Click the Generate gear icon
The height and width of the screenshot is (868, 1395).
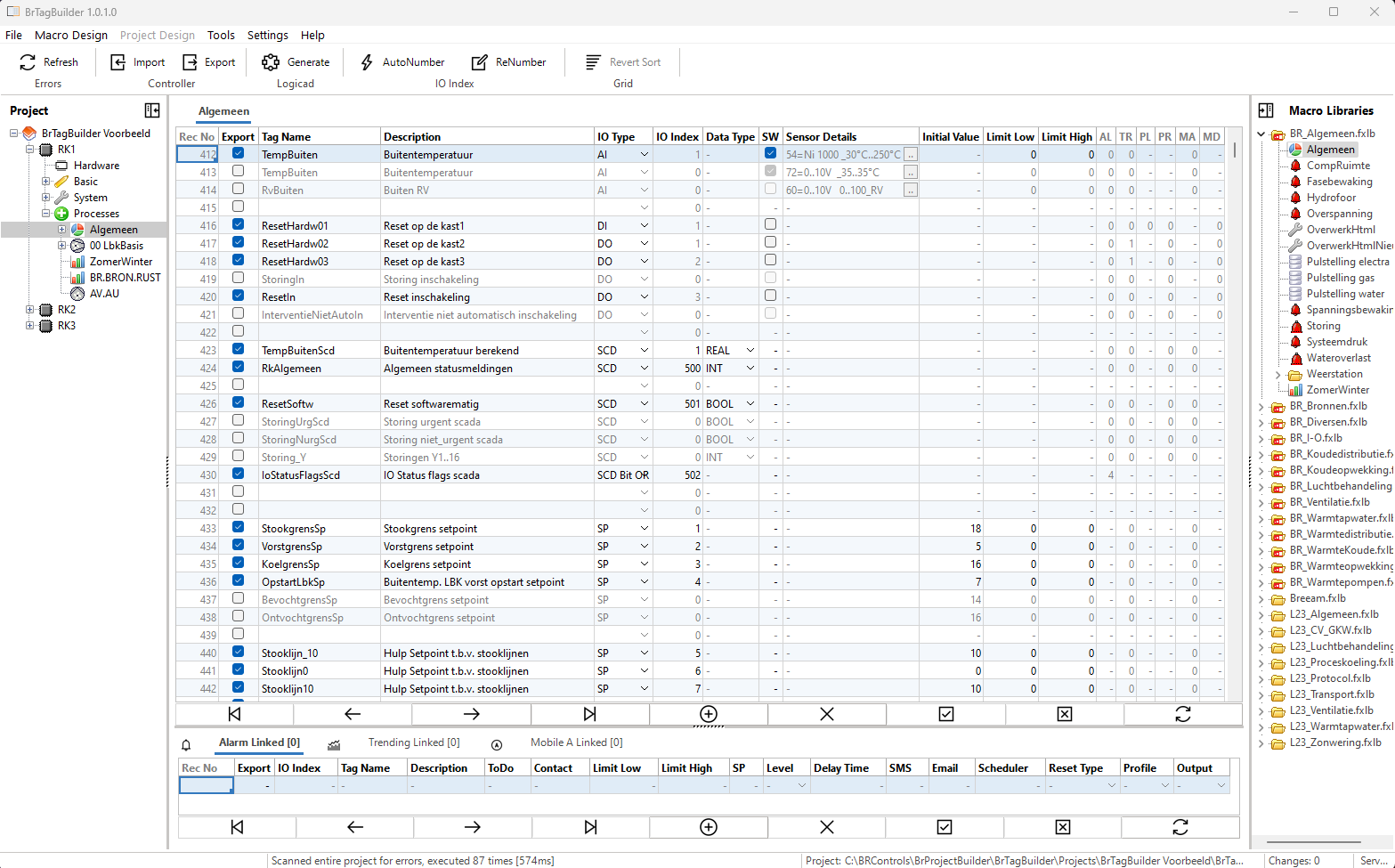point(271,62)
